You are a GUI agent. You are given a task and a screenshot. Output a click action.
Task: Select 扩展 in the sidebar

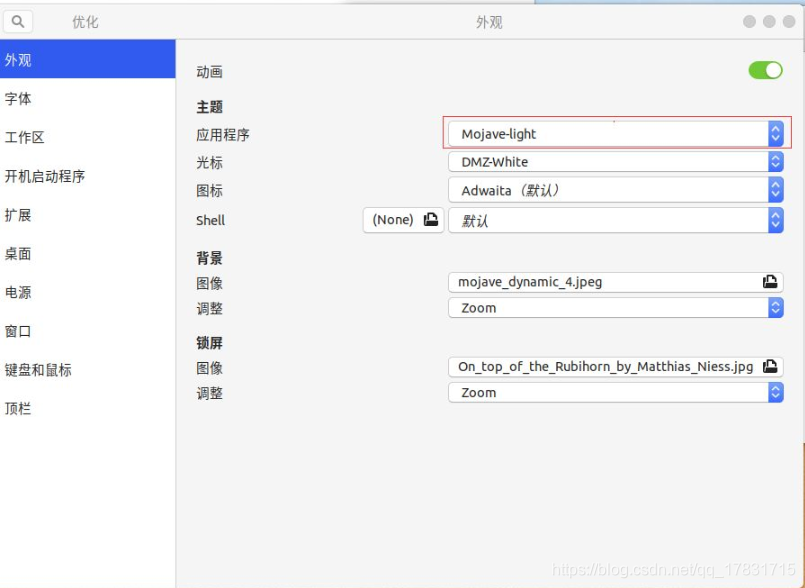[87, 215]
